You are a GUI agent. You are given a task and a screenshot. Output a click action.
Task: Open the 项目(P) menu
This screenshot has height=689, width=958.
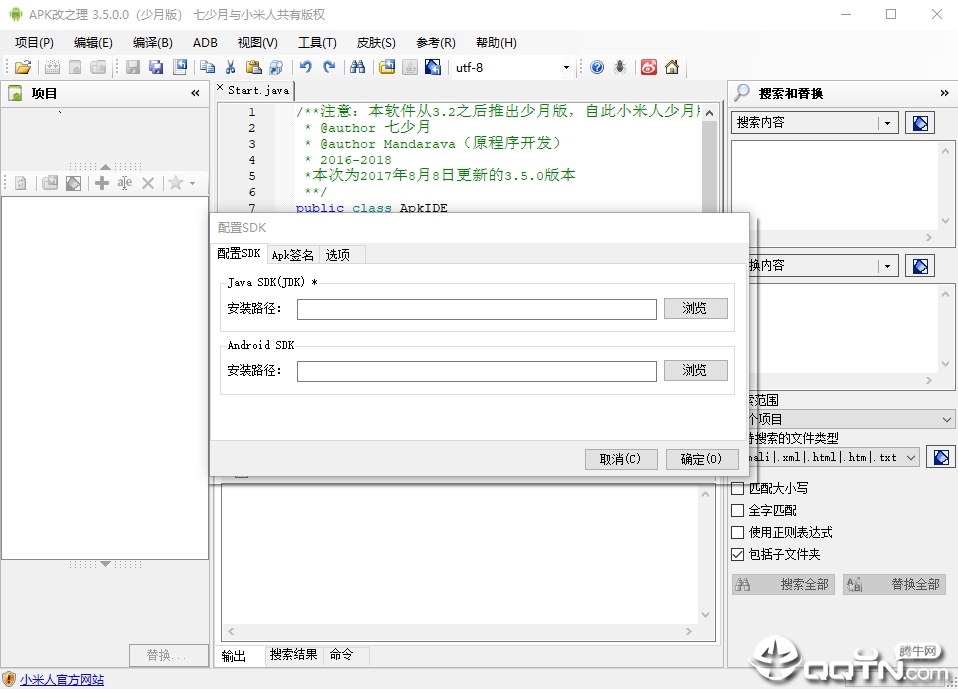[x=34, y=42]
